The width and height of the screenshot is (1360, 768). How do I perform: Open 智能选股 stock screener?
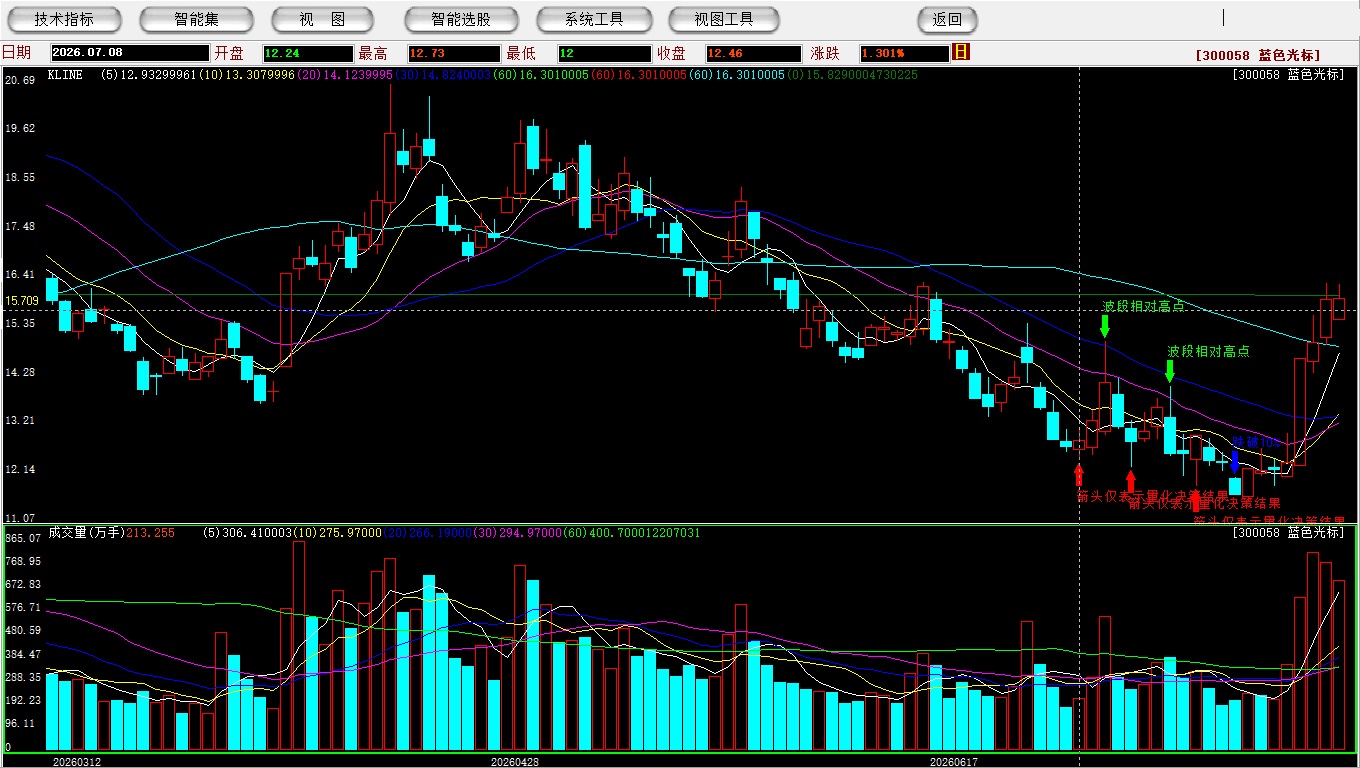click(x=461, y=19)
